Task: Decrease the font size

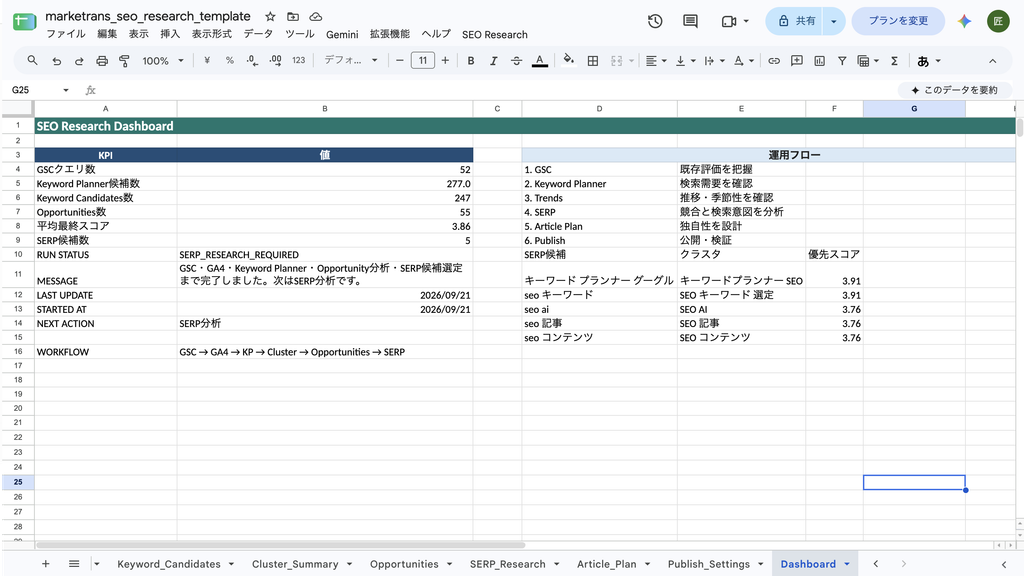Action: pos(400,61)
